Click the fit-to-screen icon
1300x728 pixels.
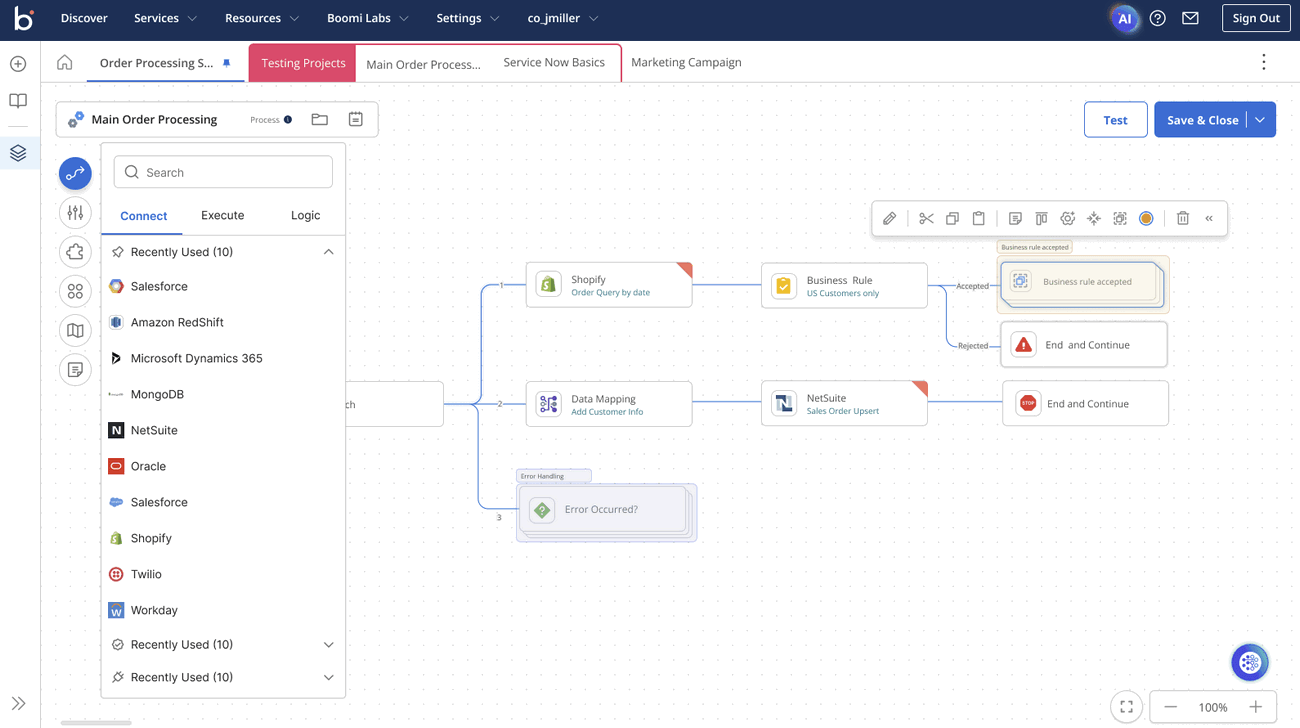tap(1126, 707)
